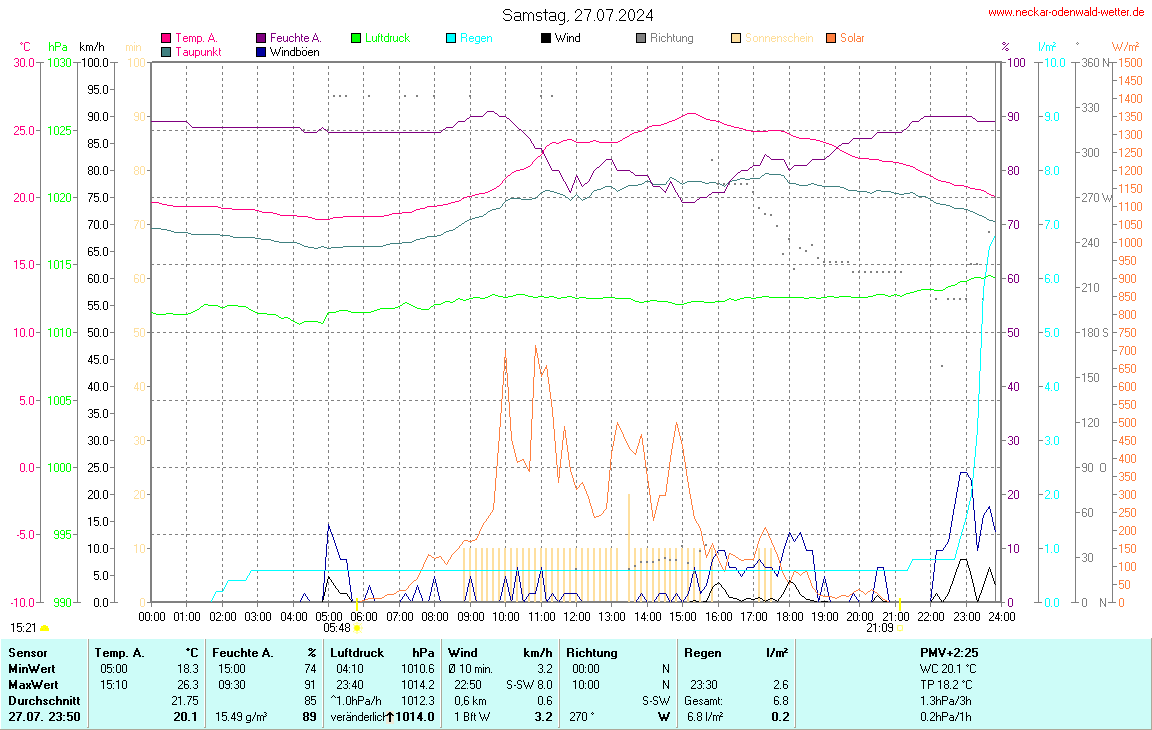Click the pressure trend arrow beside 1014.0
The height and width of the screenshot is (730, 1152).
click(392, 717)
